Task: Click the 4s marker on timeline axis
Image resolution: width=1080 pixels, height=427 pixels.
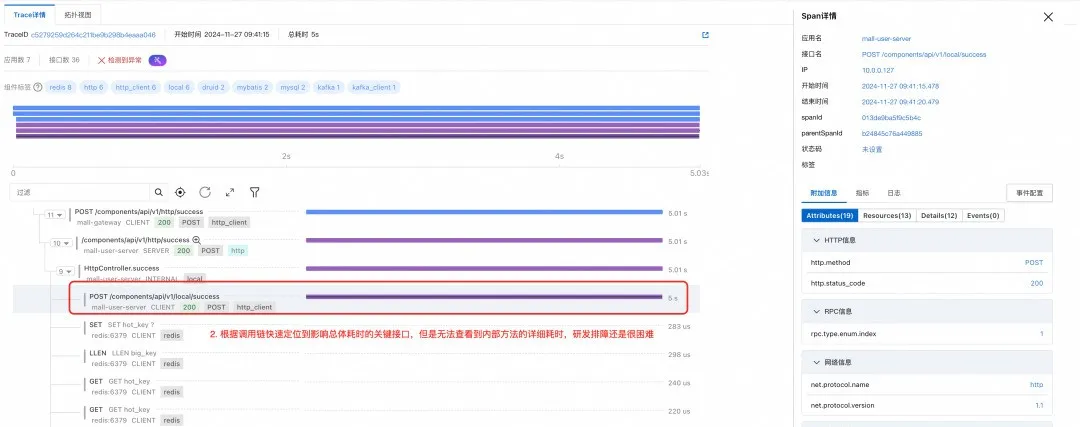Action: click(560, 156)
